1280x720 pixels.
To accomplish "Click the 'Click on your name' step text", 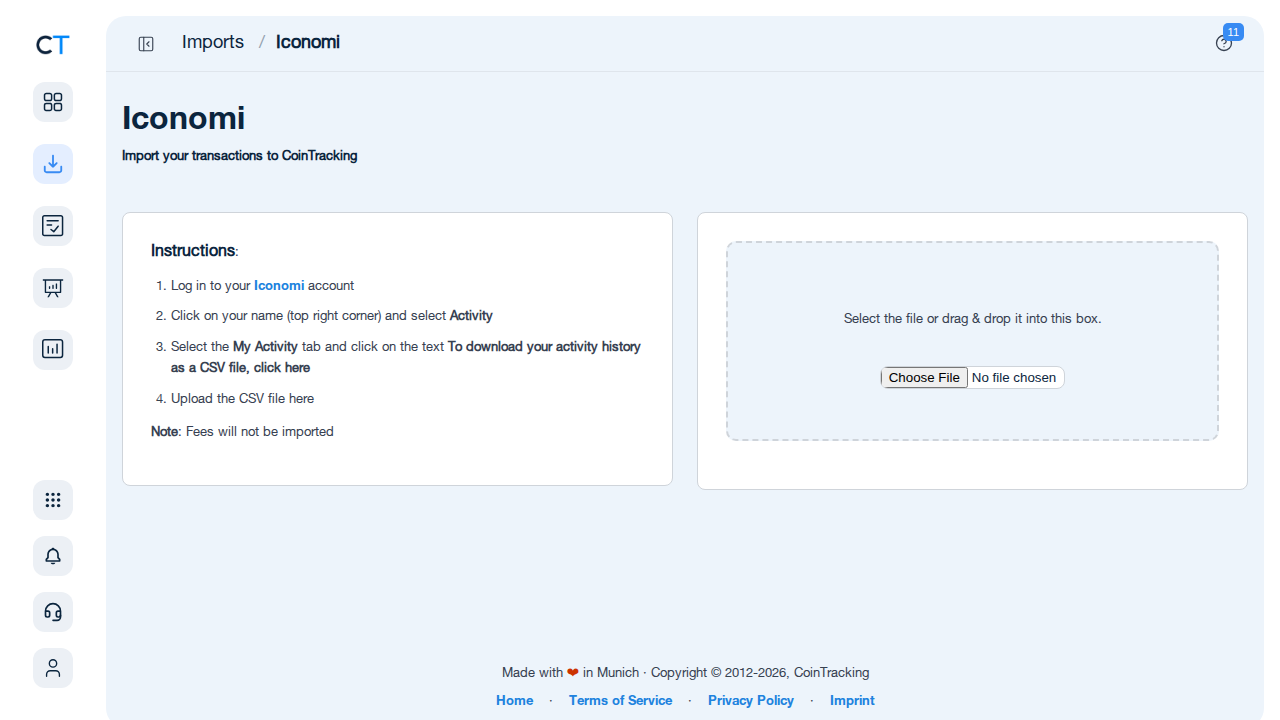I will tap(332, 315).
